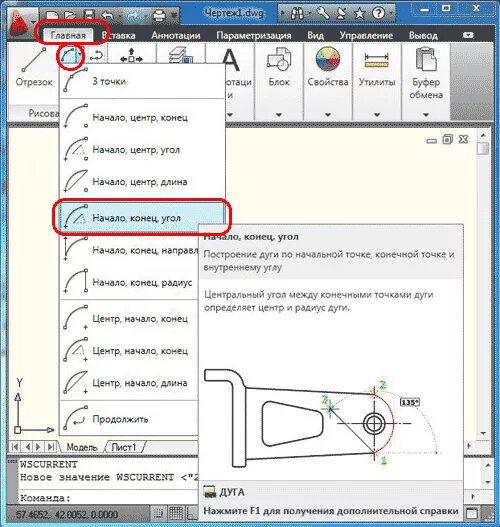The height and width of the screenshot is (527, 500).
Task: Switch to the Вывод ribbon tab
Action: (x=423, y=35)
